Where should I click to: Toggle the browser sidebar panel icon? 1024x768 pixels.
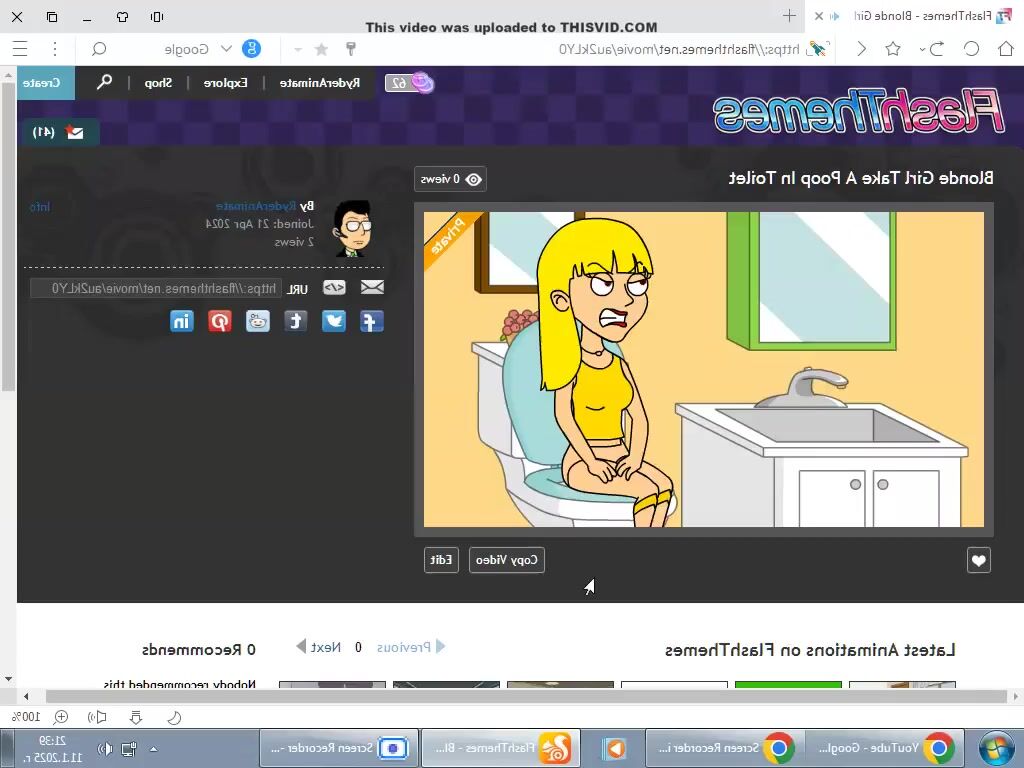(157, 16)
